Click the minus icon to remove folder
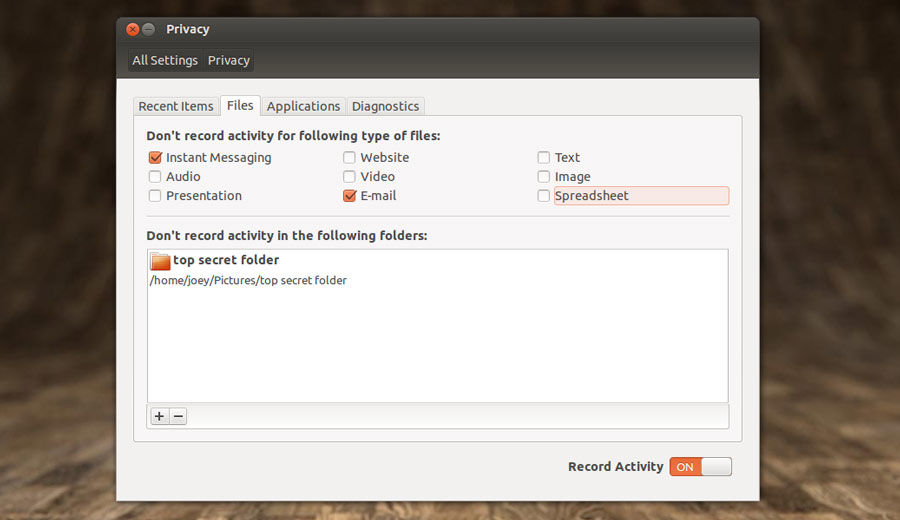The height and width of the screenshot is (520, 900). click(x=178, y=416)
